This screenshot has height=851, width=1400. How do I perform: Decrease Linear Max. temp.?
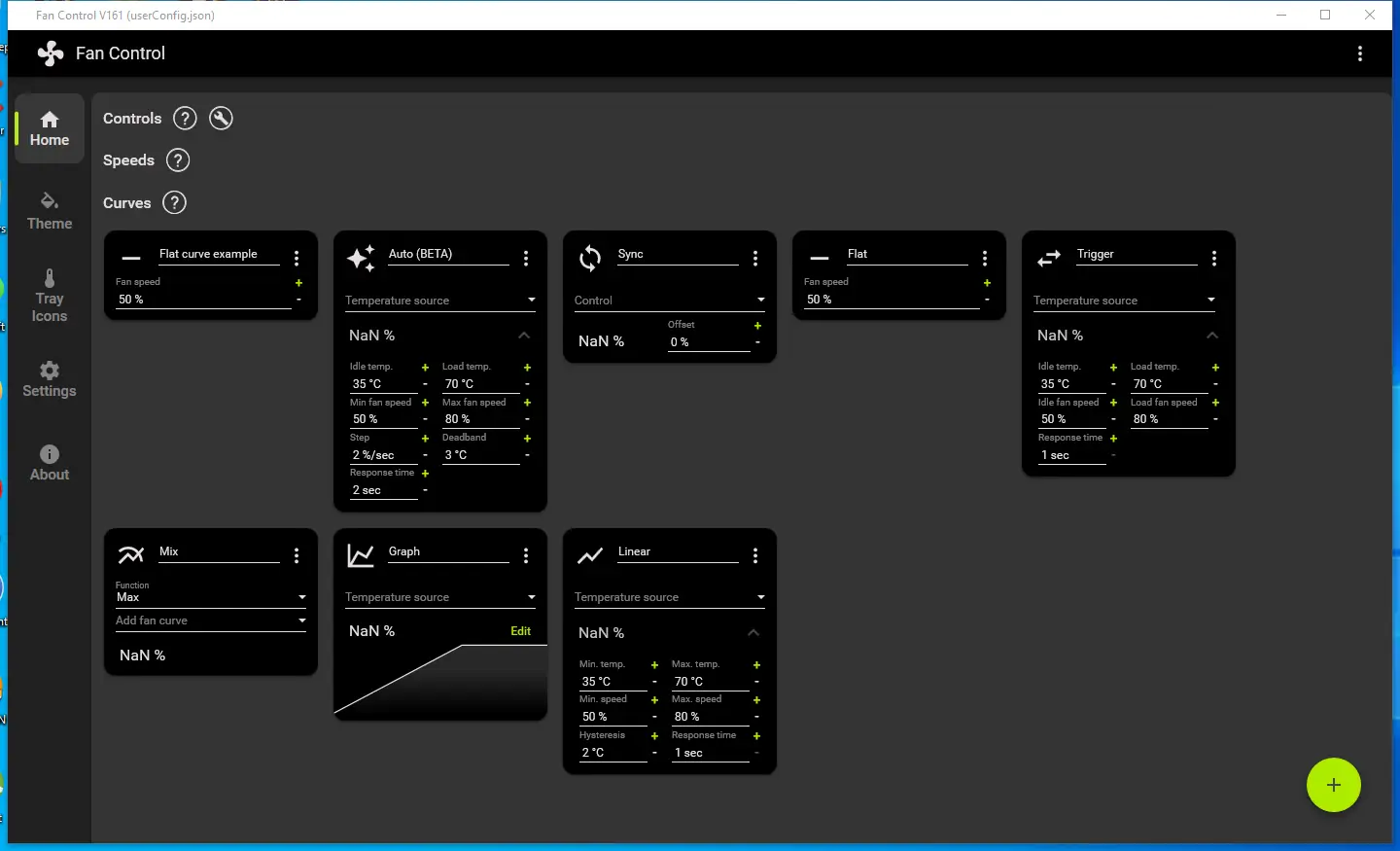[756, 682]
